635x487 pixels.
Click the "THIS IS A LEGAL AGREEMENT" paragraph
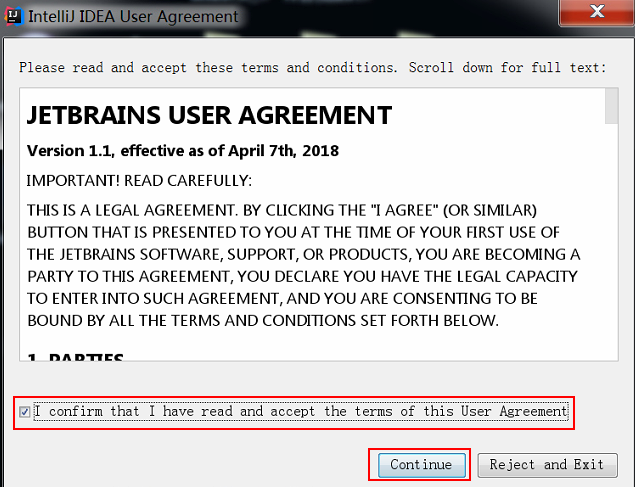point(303,265)
